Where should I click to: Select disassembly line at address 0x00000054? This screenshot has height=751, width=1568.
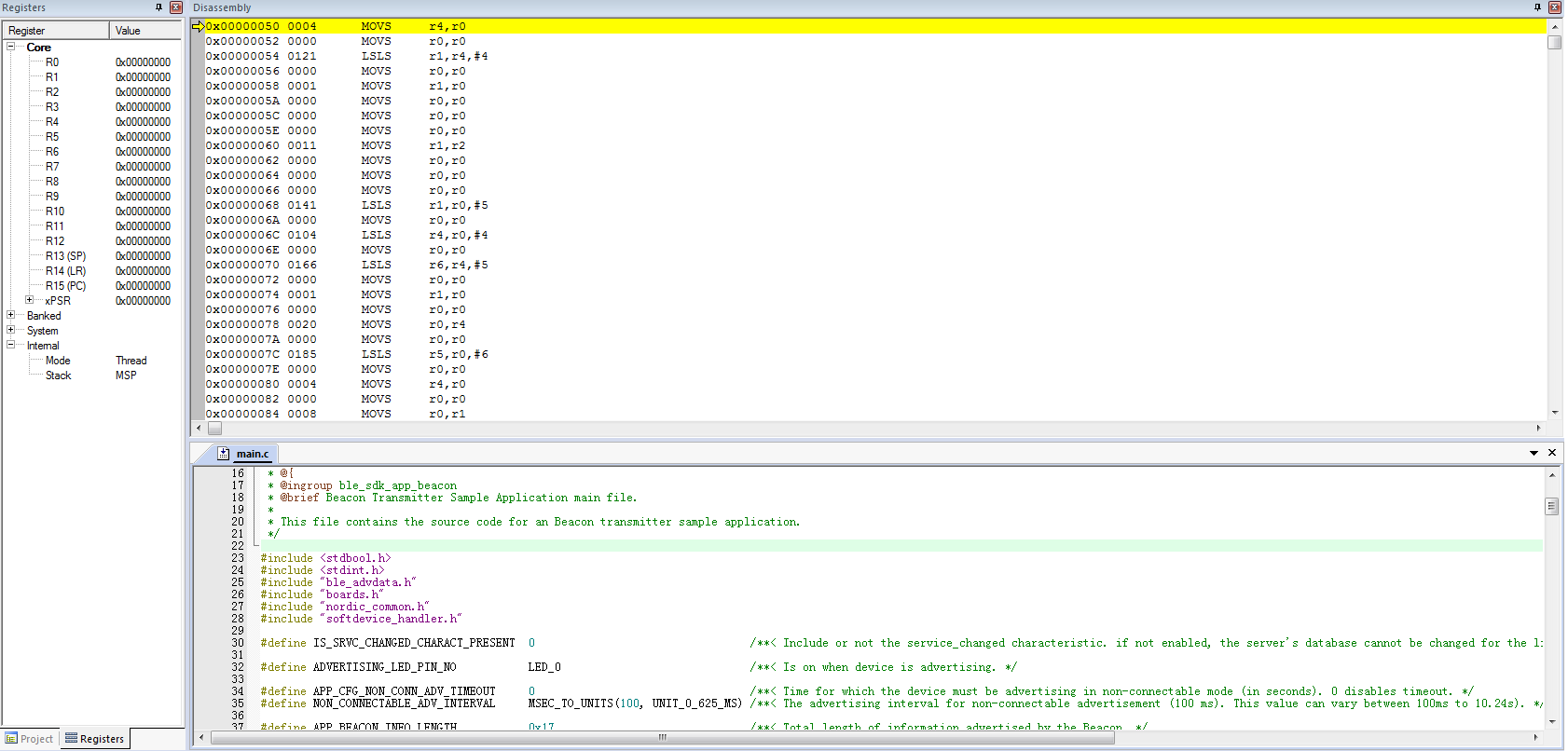tap(874, 56)
